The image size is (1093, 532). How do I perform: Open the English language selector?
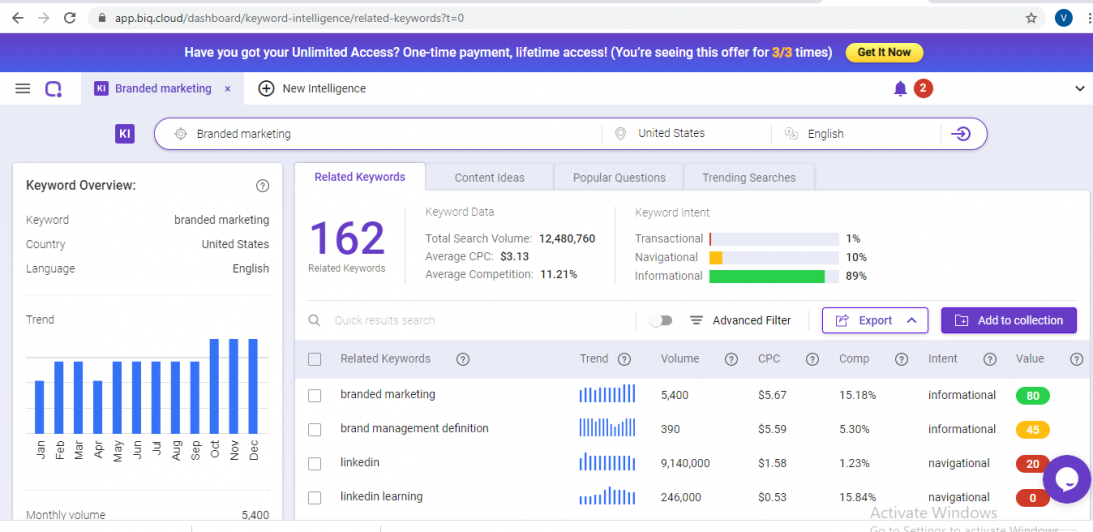pos(856,133)
